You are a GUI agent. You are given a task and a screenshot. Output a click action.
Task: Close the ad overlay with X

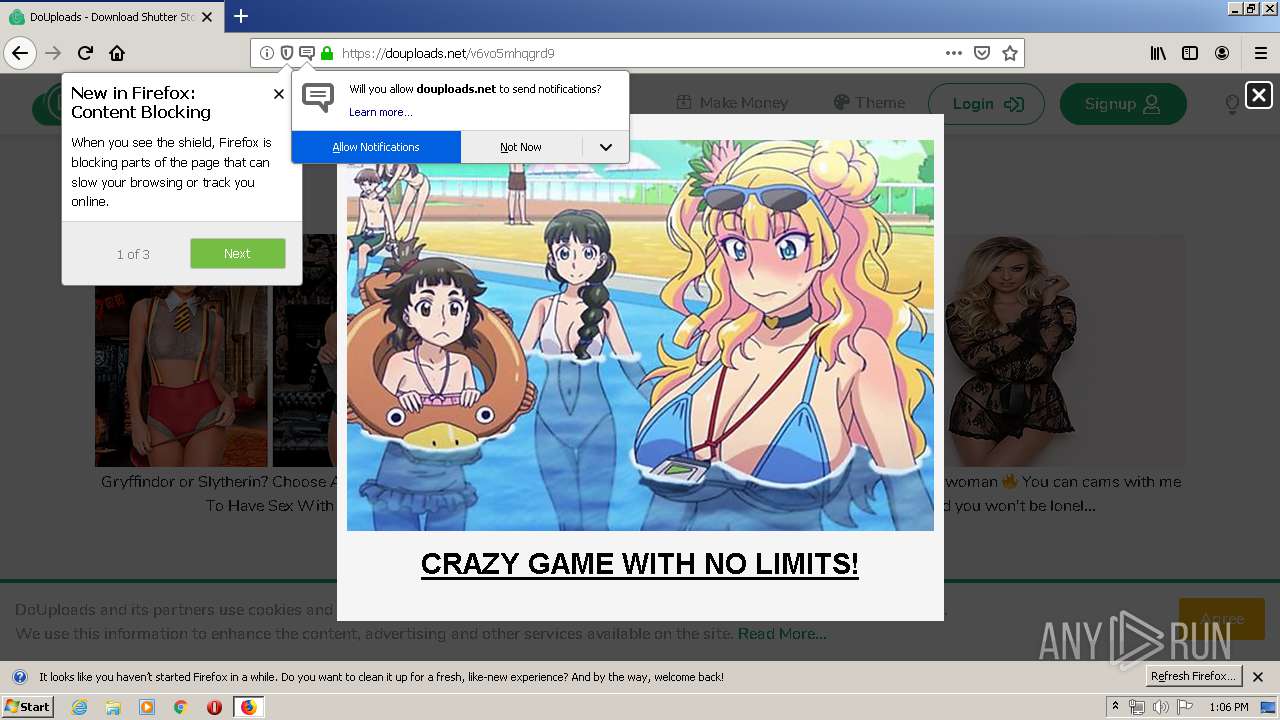click(1259, 95)
